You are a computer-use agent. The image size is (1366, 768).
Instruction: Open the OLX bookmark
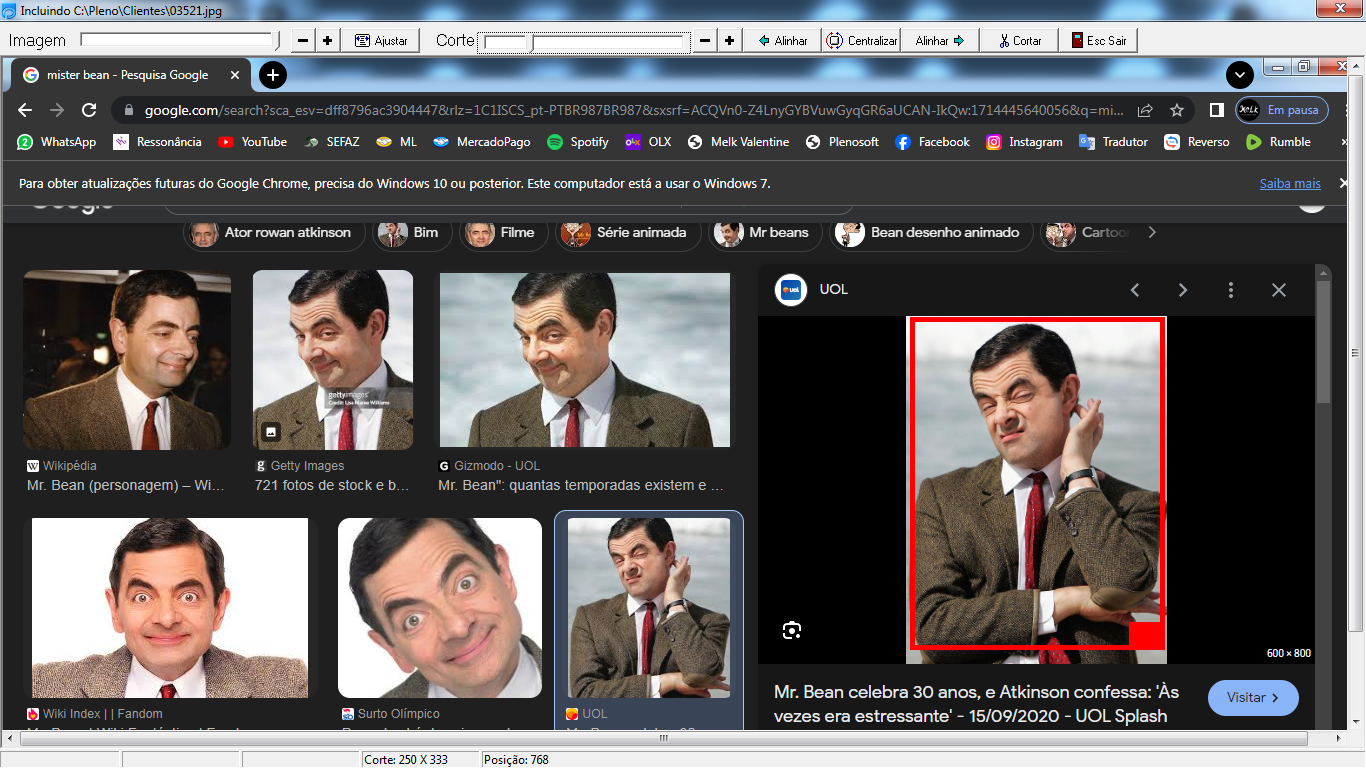coord(648,142)
